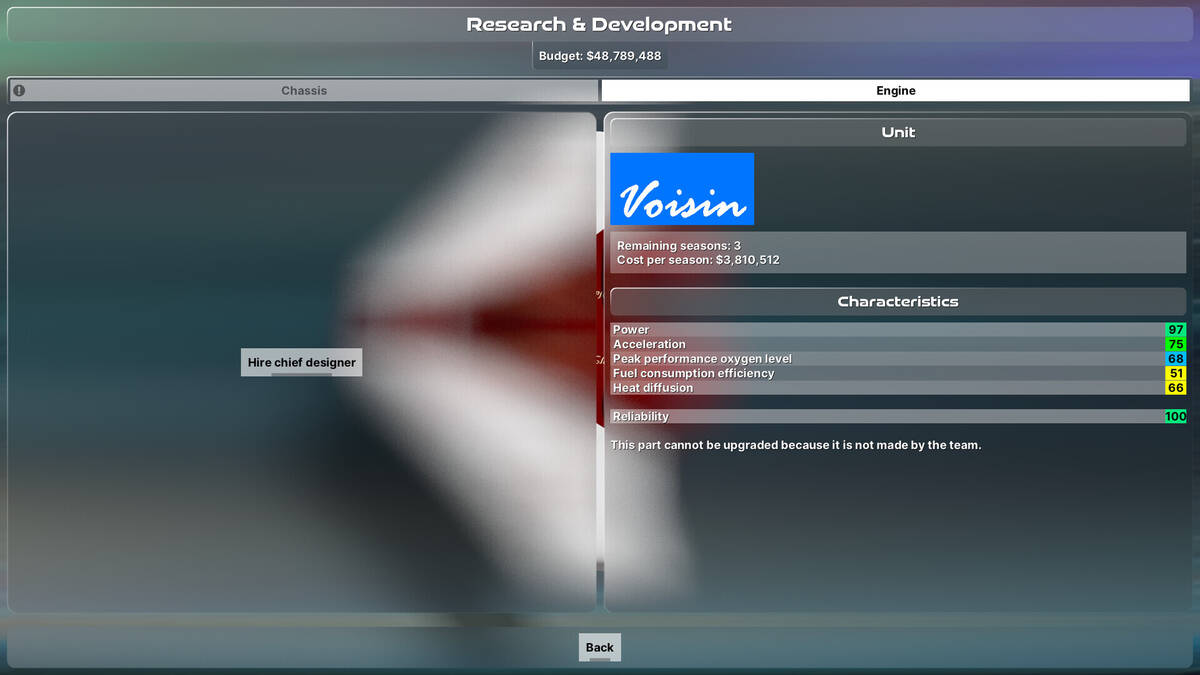Go back using the Back button
The height and width of the screenshot is (675, 1200).
coord(599,647)
